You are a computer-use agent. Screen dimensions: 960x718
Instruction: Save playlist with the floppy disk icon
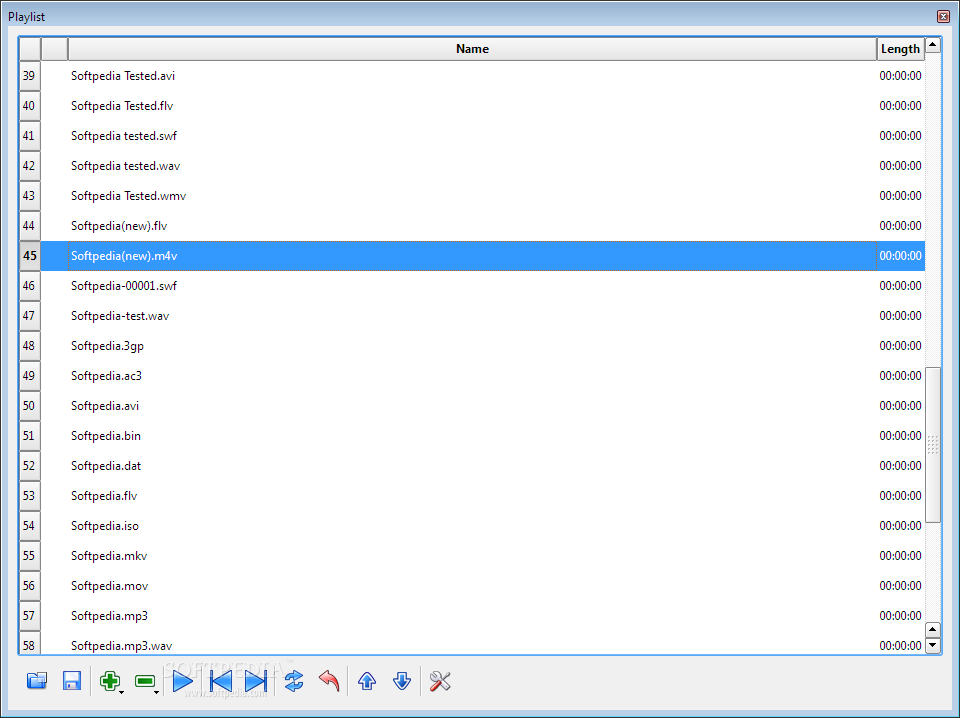[72, 681]
